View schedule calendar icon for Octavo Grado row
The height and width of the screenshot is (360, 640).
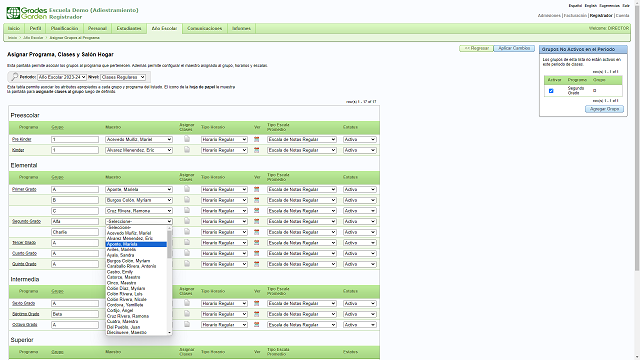[x=256, y=324]
